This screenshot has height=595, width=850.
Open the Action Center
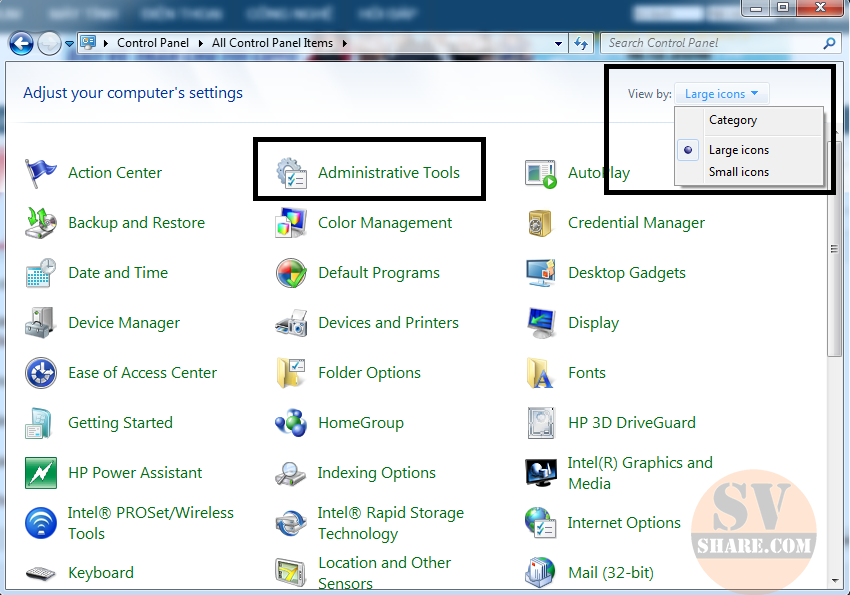(x=114, y=172)
